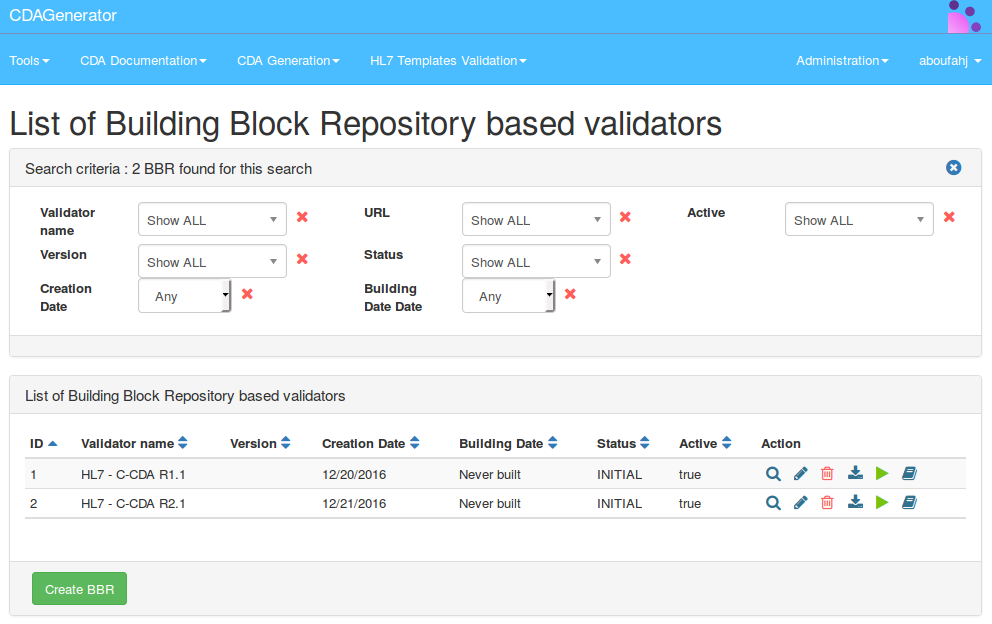Click the pencil edit icon for HL7 - C-CDA R1.1
The image size is (992, 624).
(800, 474)
